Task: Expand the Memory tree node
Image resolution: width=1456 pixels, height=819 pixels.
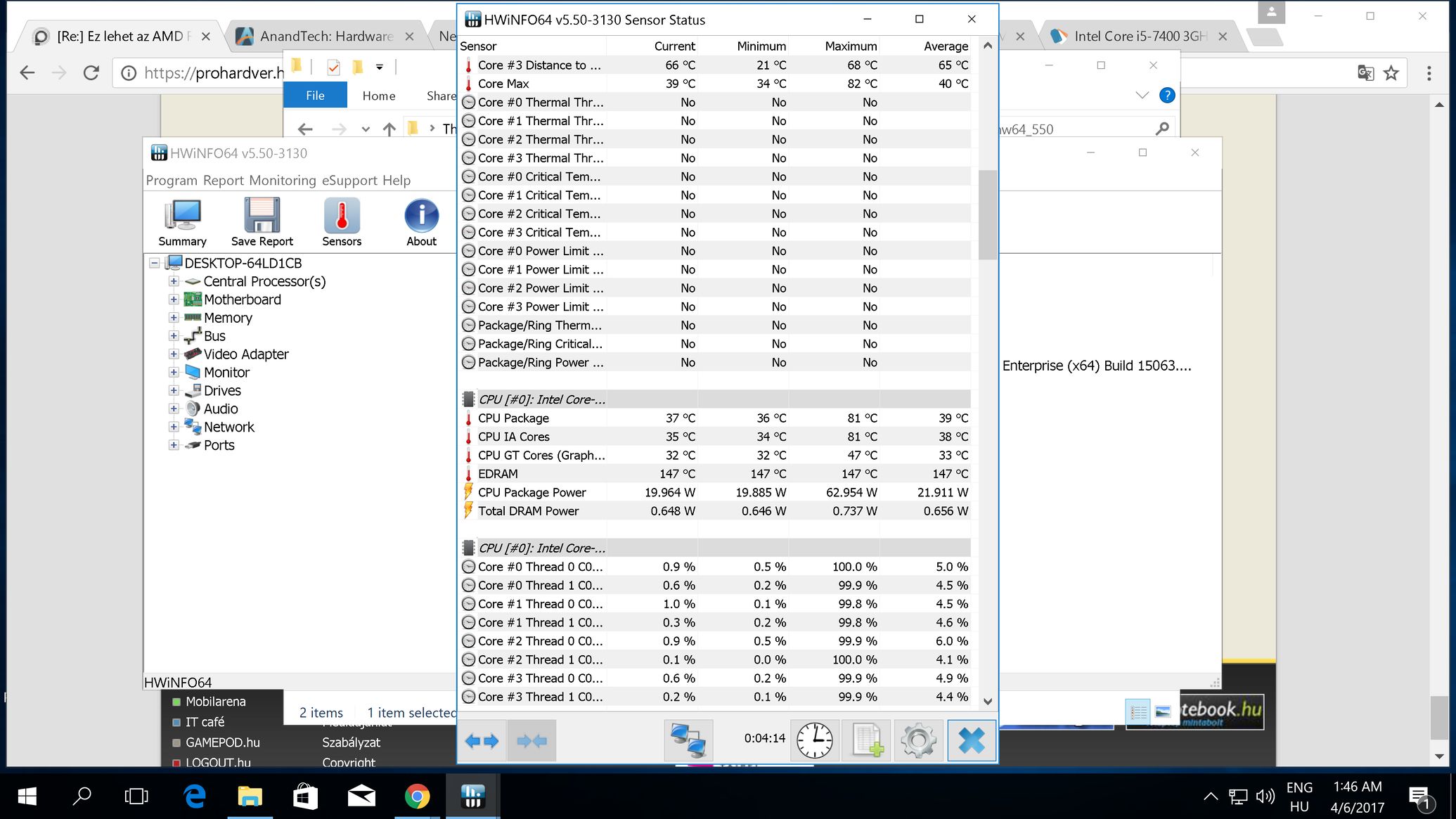Action: pos(174,318)
